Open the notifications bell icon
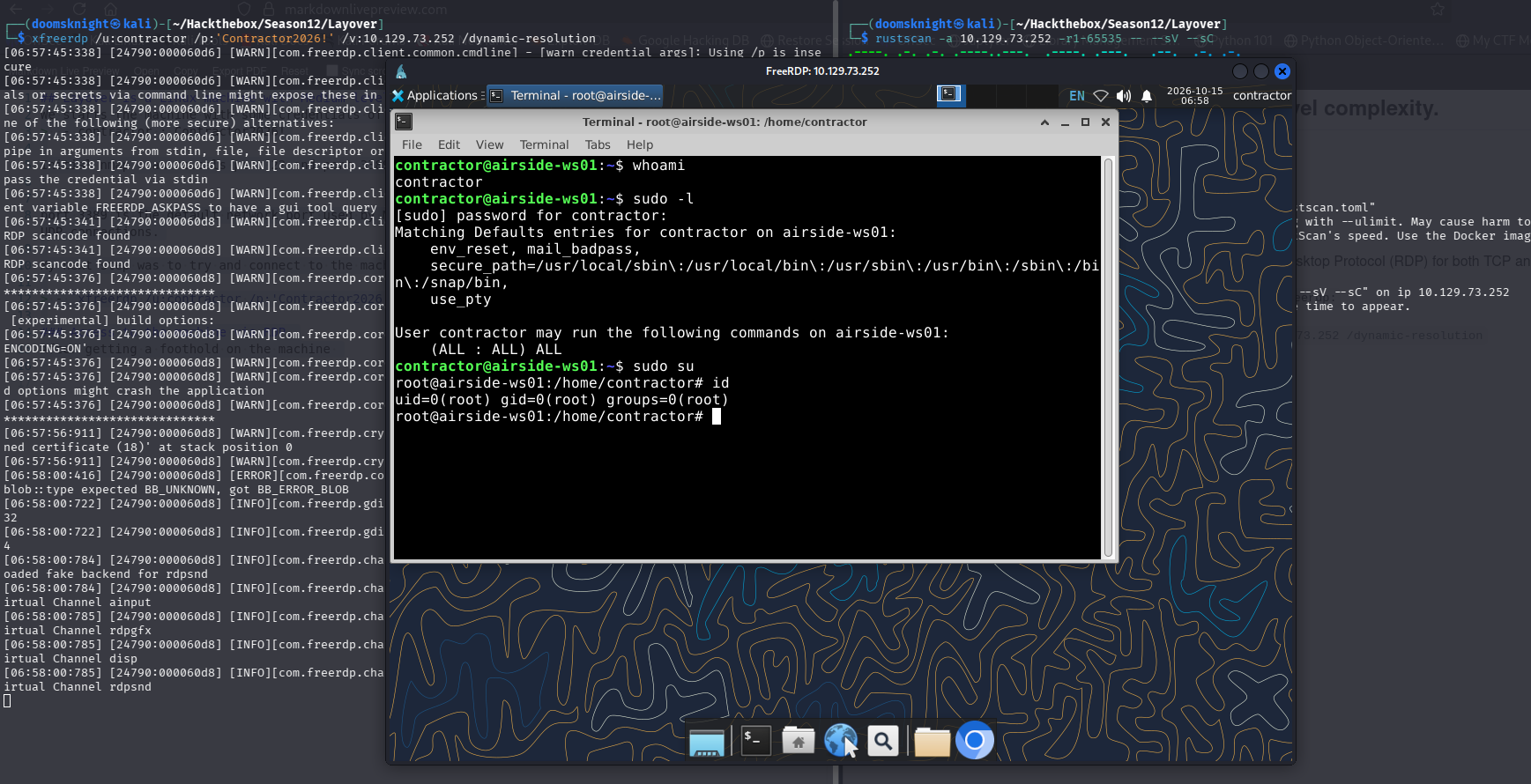 pos(1147,95)
